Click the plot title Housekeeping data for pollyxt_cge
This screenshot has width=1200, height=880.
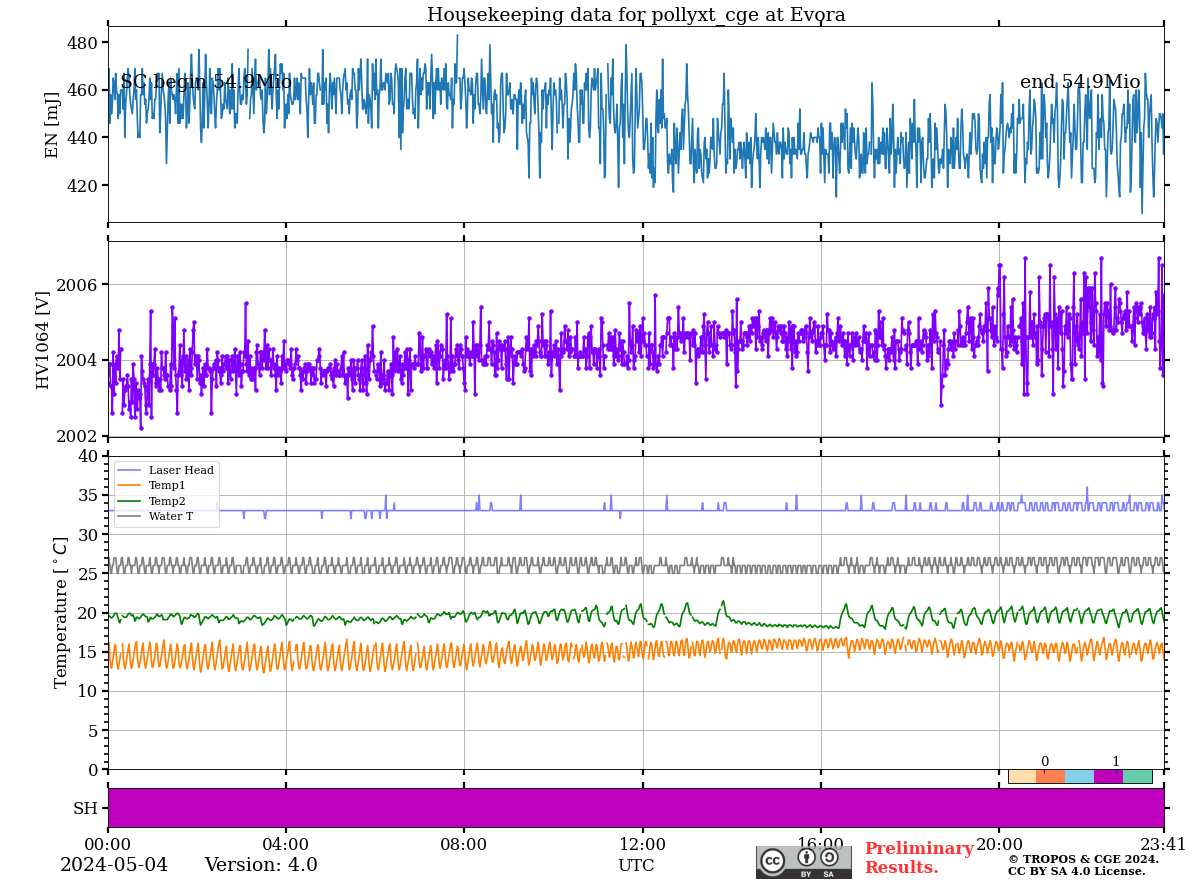(636, 15)
